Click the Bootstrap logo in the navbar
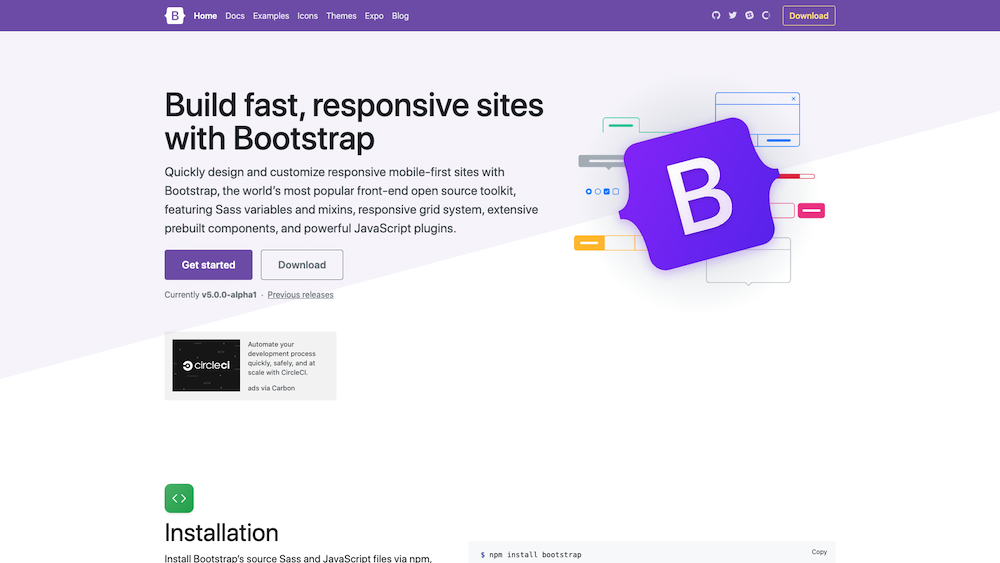 175,15
